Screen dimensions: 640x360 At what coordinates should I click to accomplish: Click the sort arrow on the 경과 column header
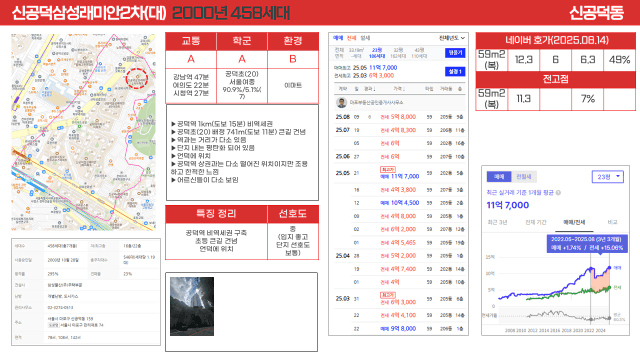click(374, 89)
